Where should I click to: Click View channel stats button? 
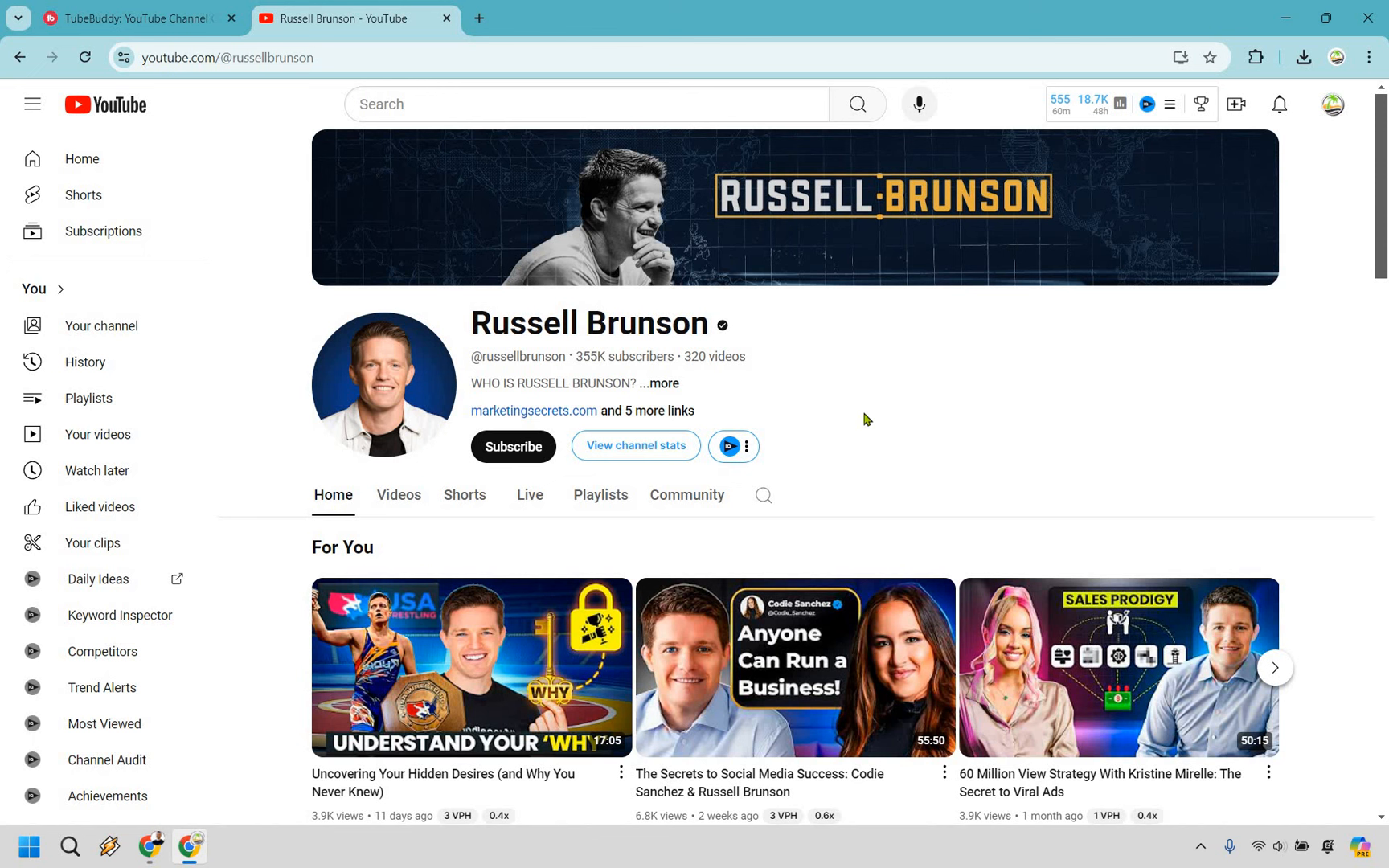click(636, 446)
